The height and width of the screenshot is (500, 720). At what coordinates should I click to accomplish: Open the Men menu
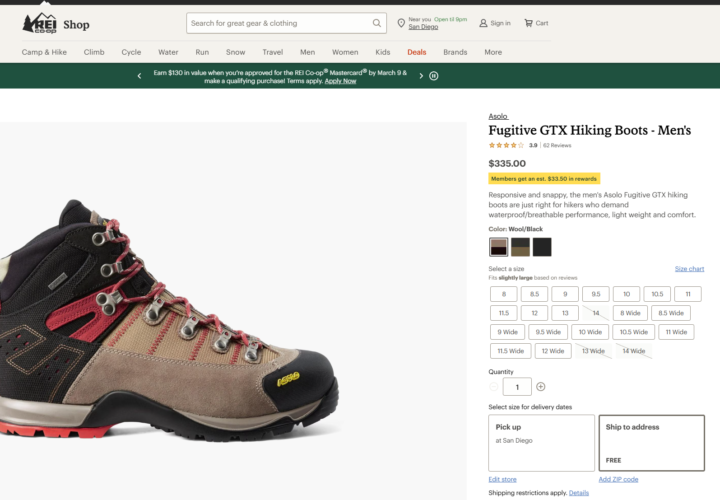coord(308,52)
